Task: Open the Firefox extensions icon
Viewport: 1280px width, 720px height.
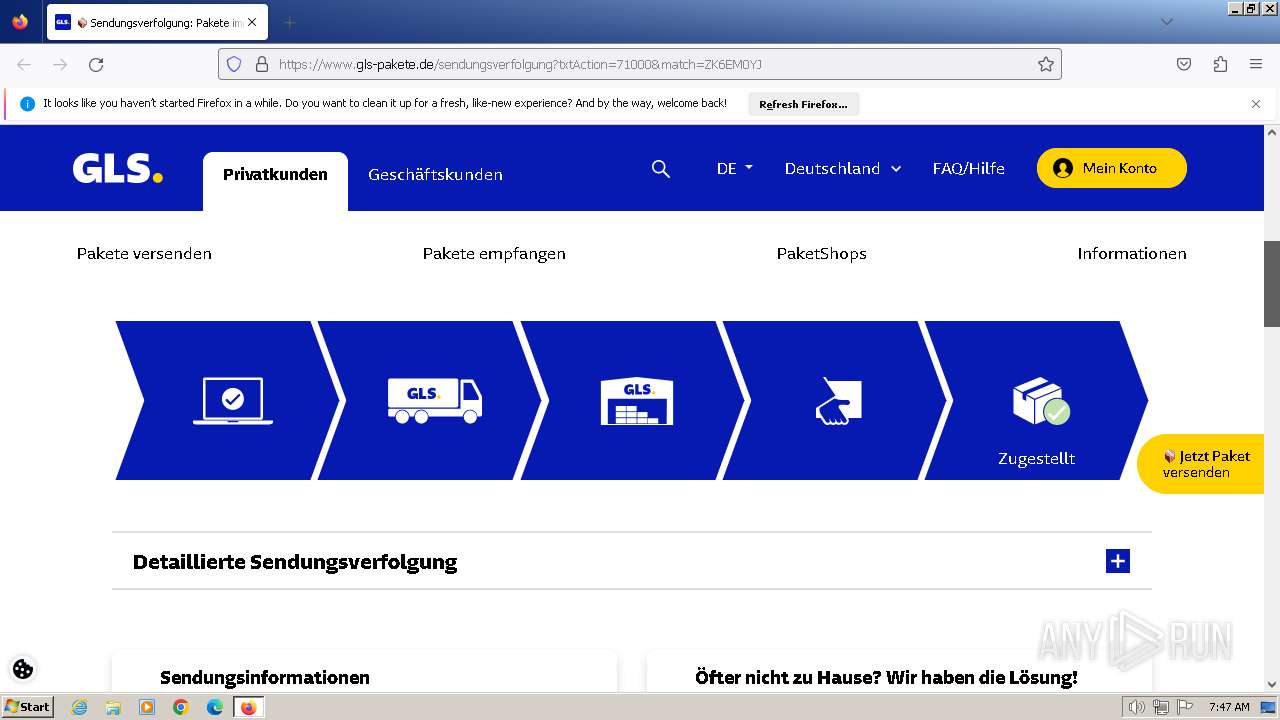Action: click(1220, 64)
